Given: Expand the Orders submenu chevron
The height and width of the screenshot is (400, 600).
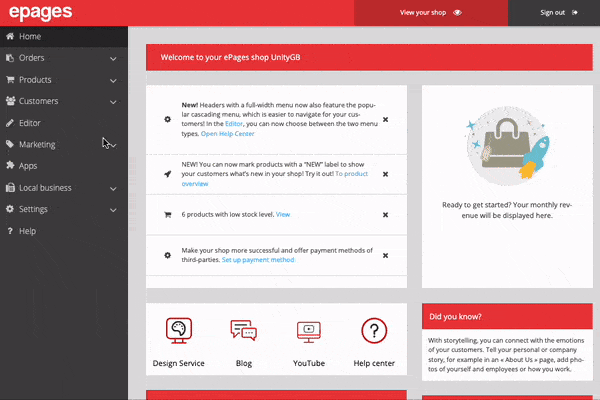Looking at the screenshot, I should pos(113,59).
